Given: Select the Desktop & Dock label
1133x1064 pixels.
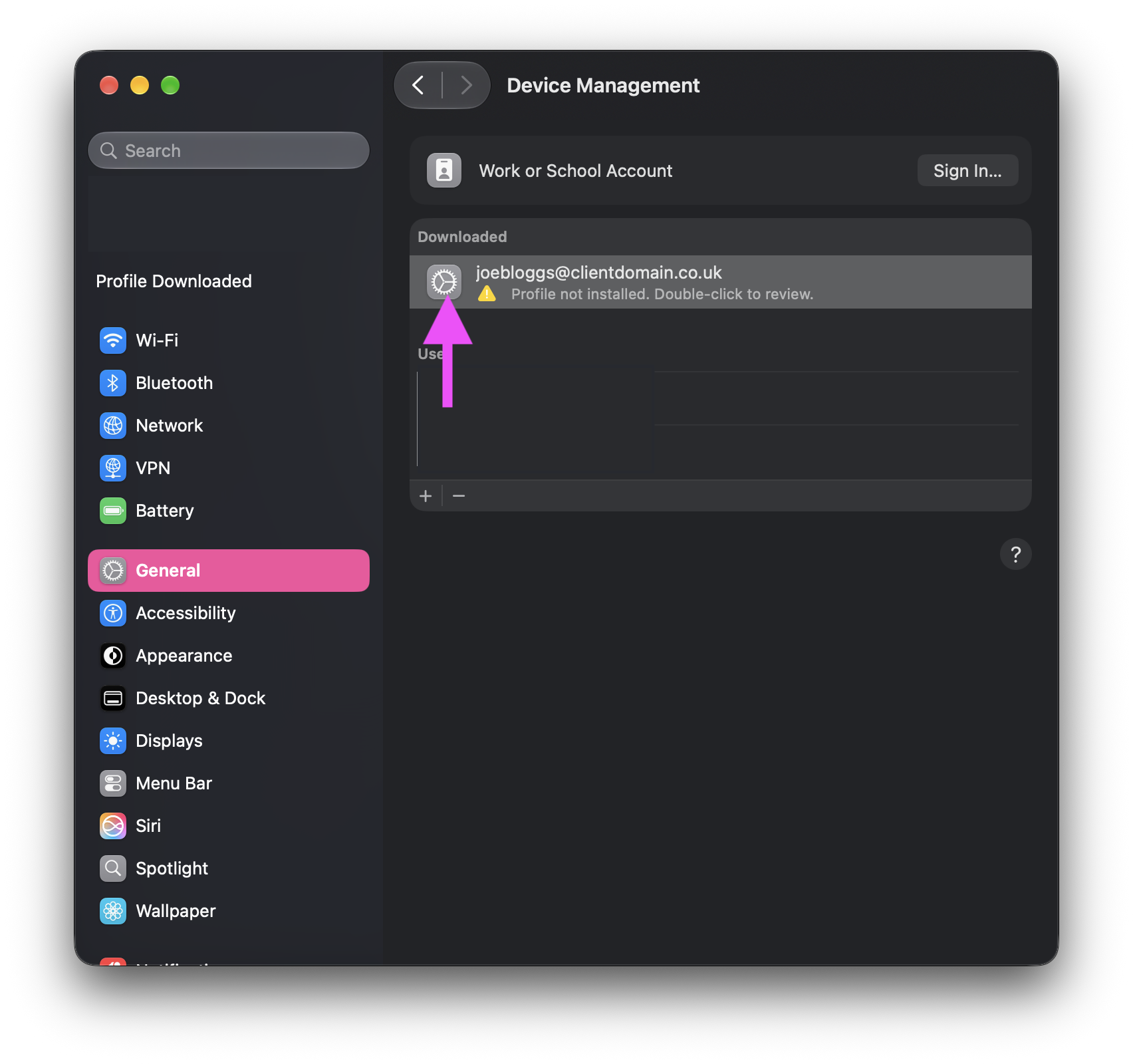Looking at the screenshot, I should (x=201, y=698).
